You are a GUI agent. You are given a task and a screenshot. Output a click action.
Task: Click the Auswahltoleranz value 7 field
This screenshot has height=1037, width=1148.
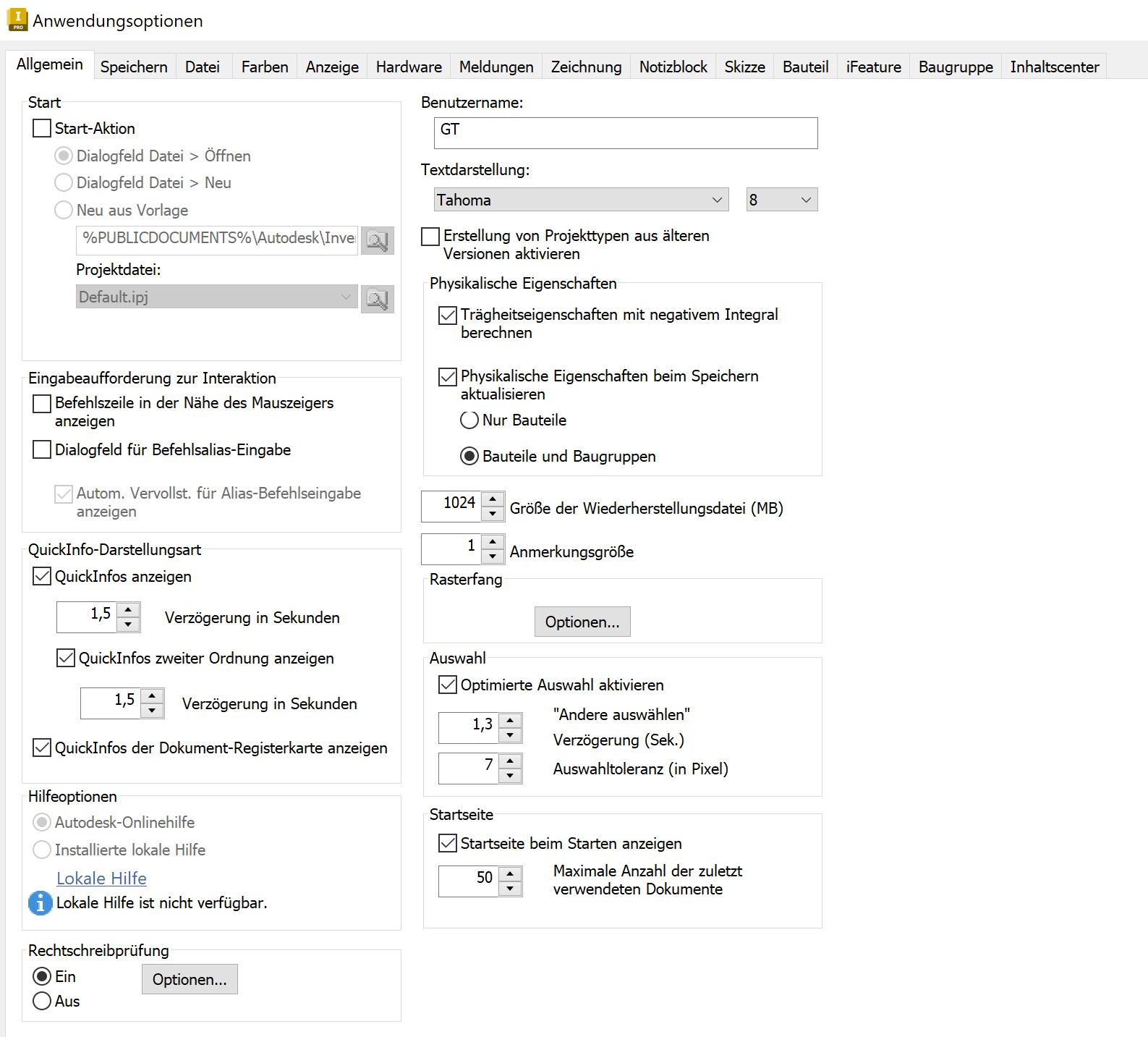point(469,769)
